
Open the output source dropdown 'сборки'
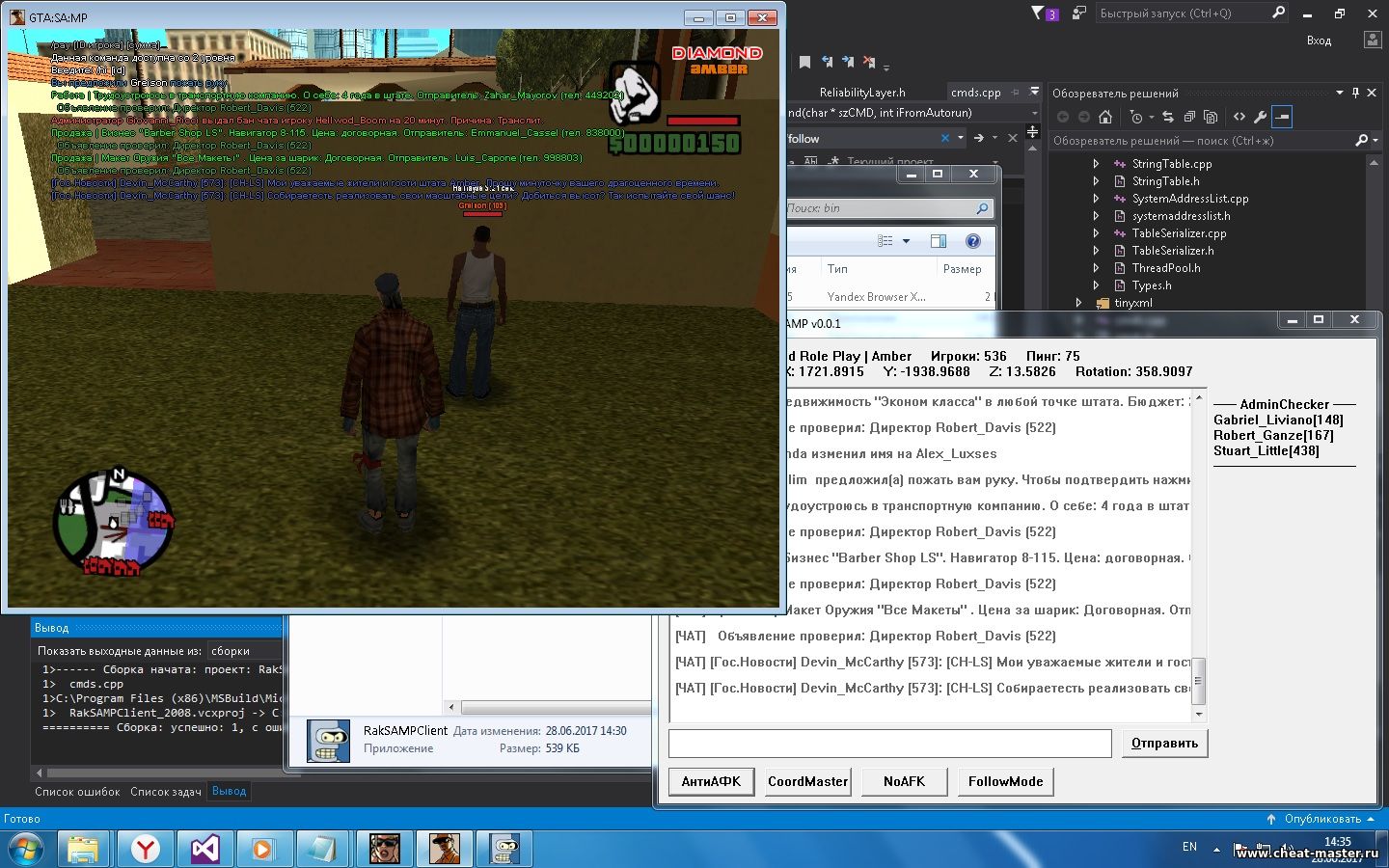click(245, 651)
